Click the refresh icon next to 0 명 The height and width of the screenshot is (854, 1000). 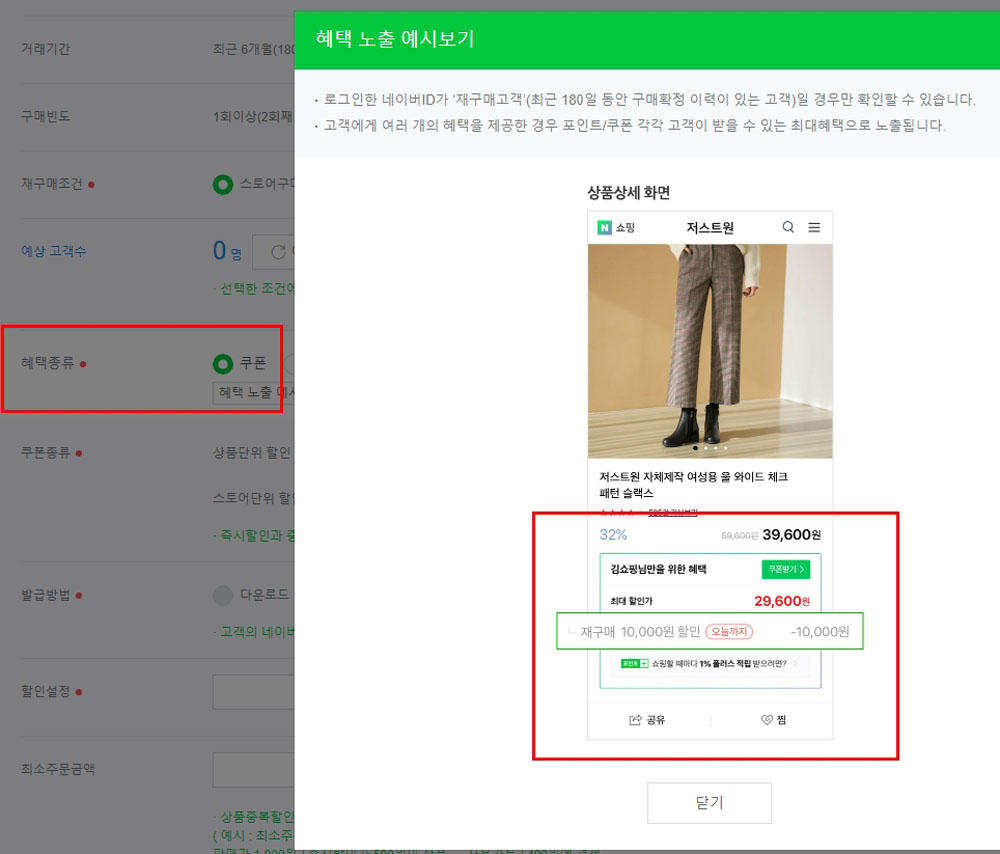277,252
